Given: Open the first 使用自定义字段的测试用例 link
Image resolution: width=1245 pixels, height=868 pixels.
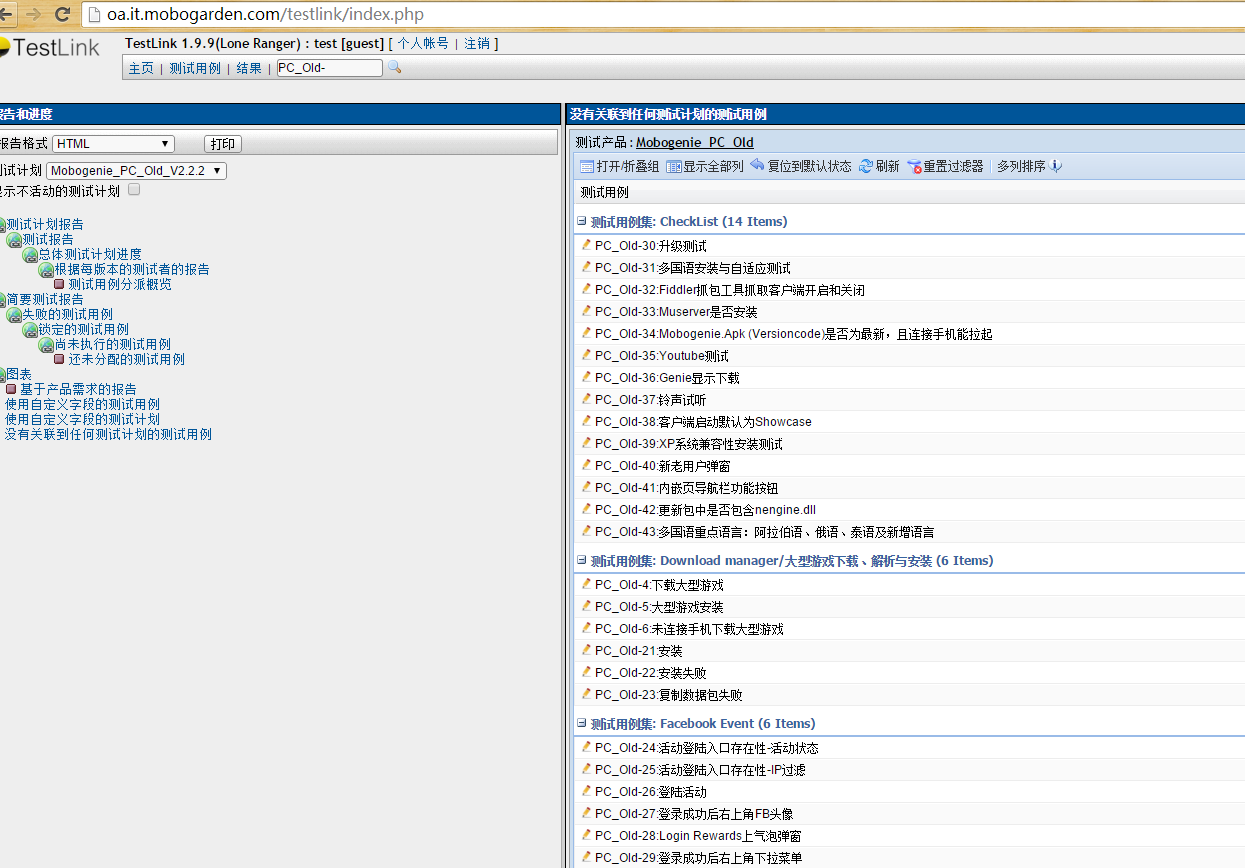Looking at the screenshot, I should (x=82, y=405).
